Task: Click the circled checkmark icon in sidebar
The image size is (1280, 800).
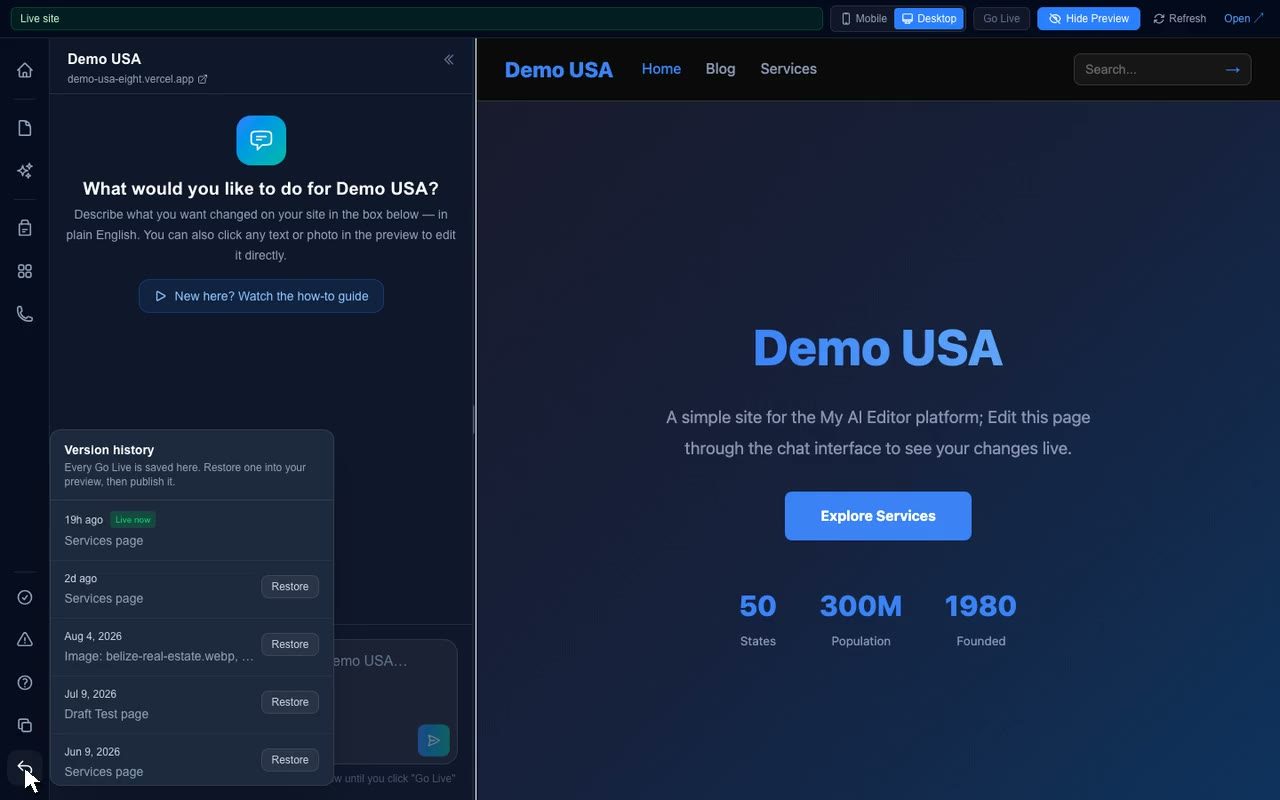Action: tap(25, 597)
